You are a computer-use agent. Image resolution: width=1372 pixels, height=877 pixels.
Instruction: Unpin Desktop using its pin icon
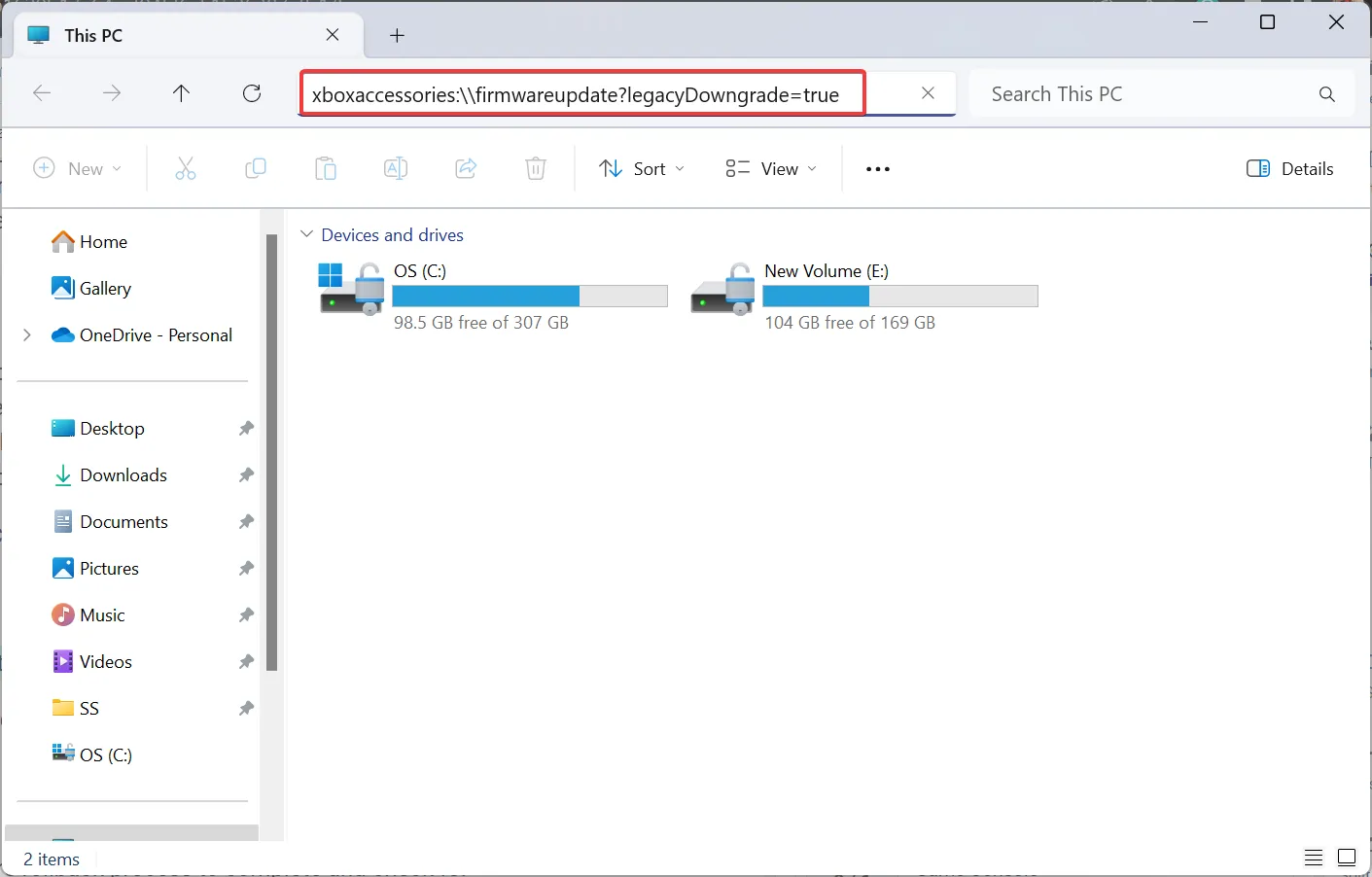pyautogui.click(x=246, y=428)
